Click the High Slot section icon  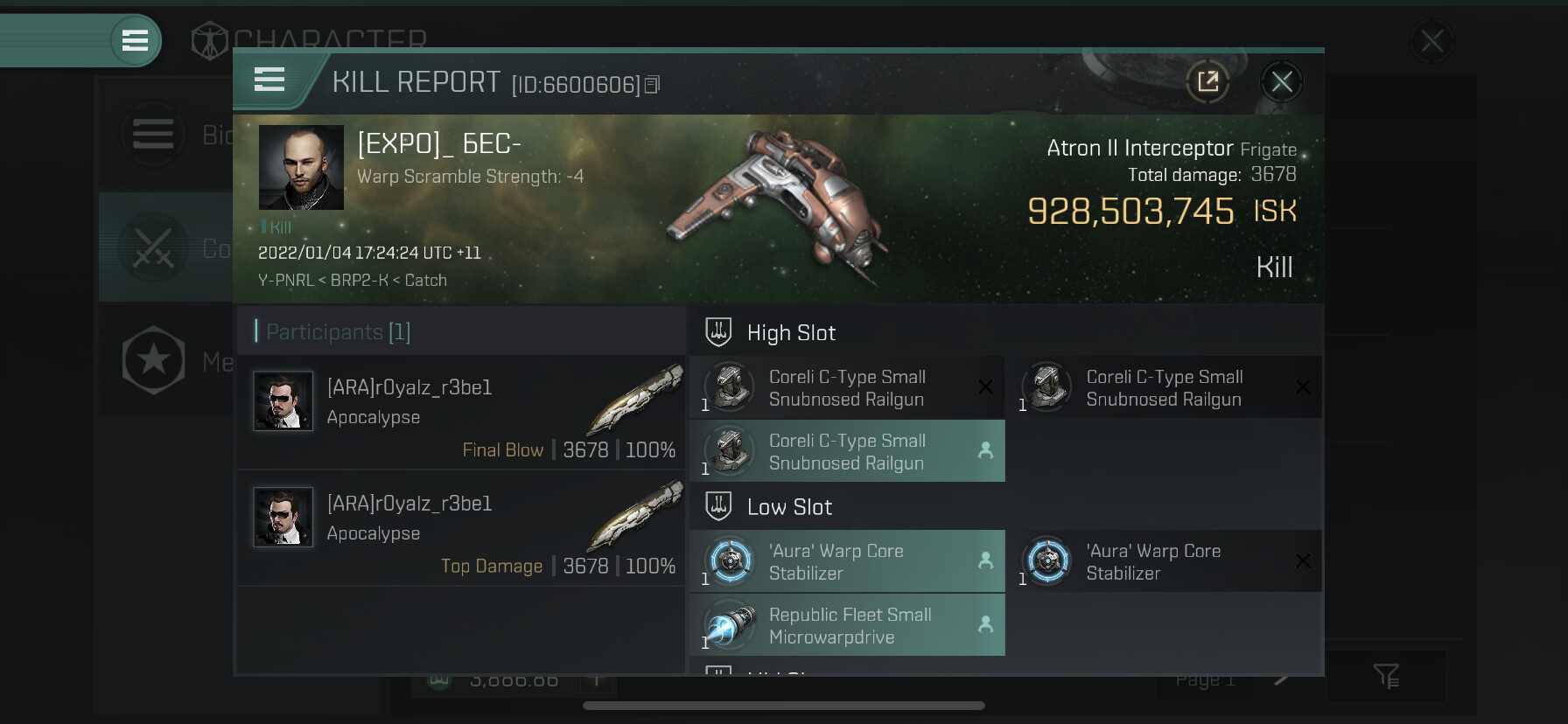click(718, 332)
